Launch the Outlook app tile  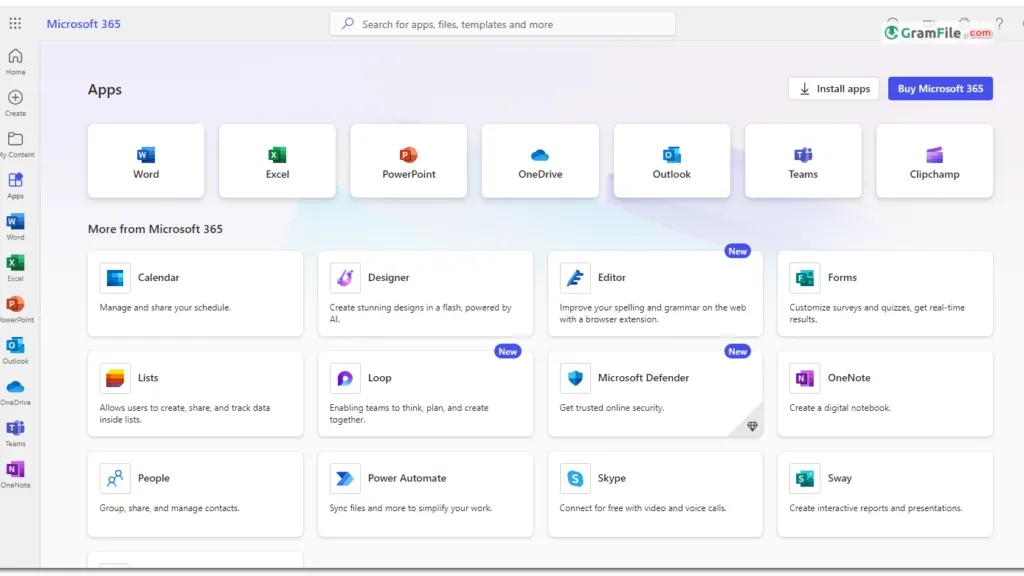[671, 161]
